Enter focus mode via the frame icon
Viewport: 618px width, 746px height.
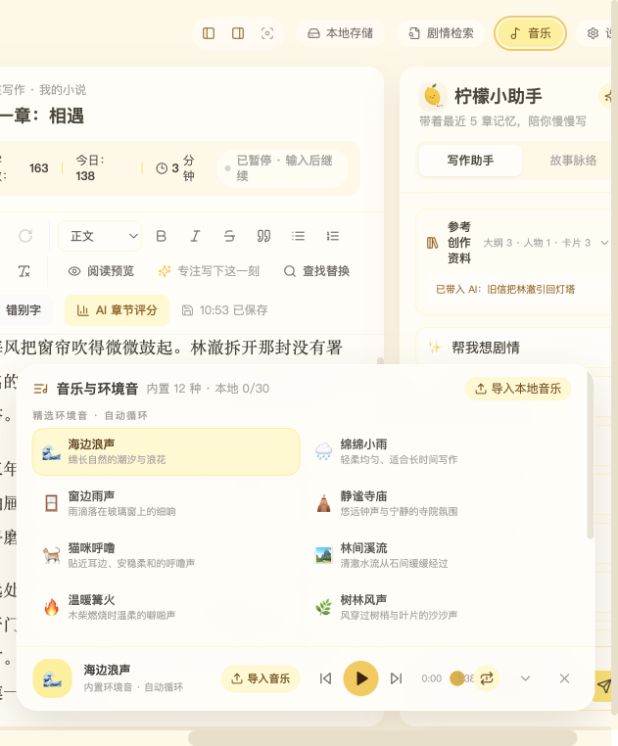coord(267,33)
